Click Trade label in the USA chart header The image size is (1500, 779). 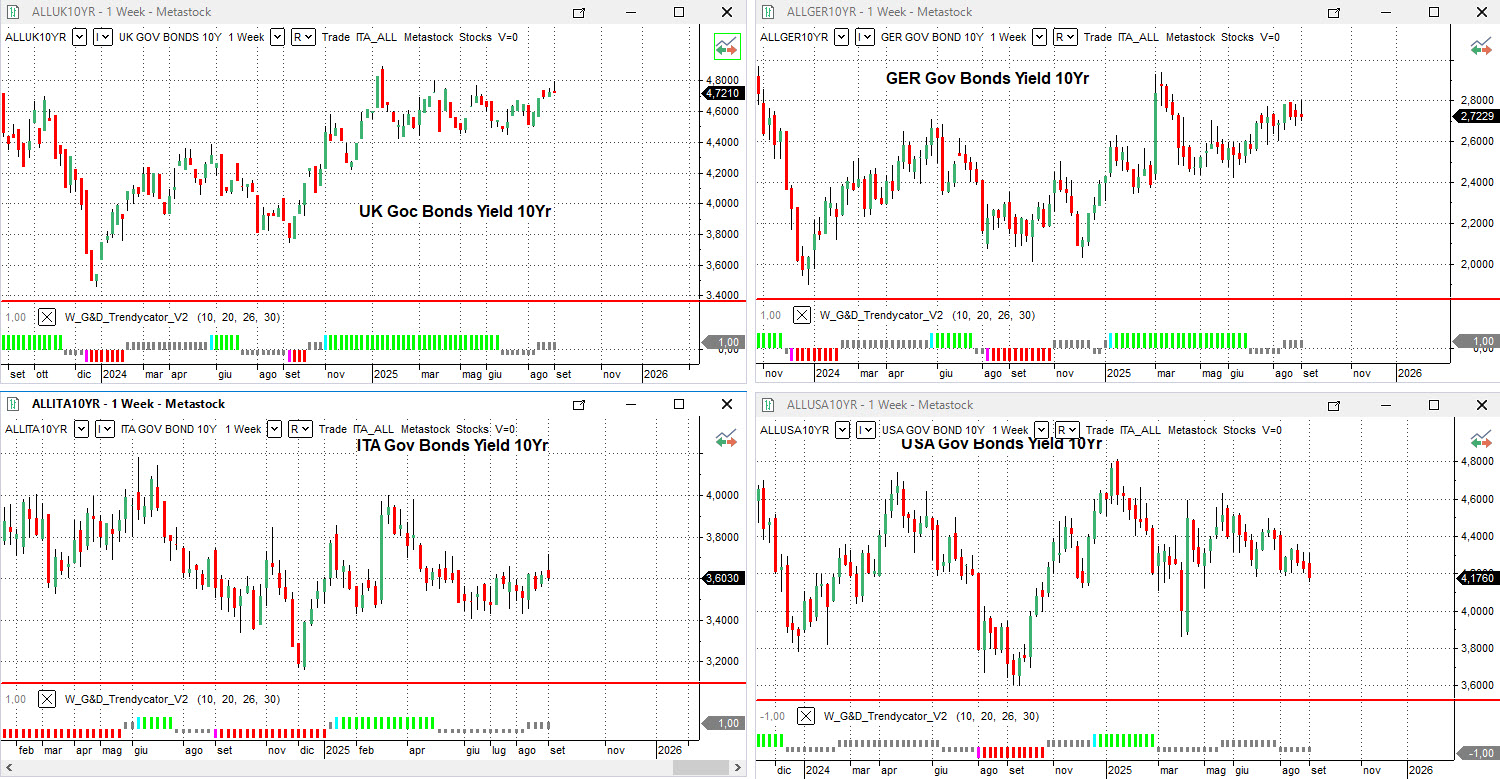coord(1099,430)
